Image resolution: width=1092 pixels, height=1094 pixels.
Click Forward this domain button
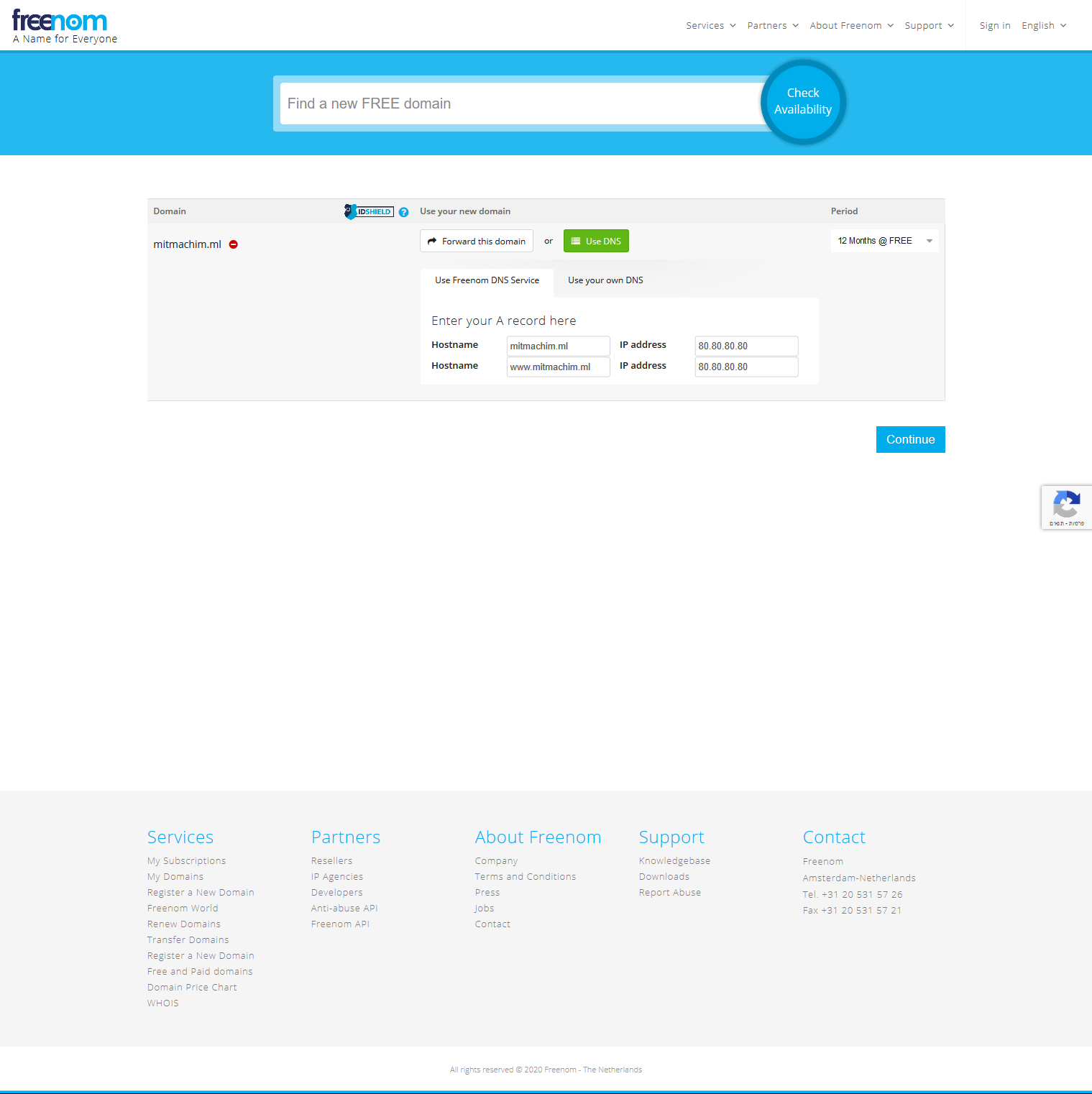(x=477, y=241)
